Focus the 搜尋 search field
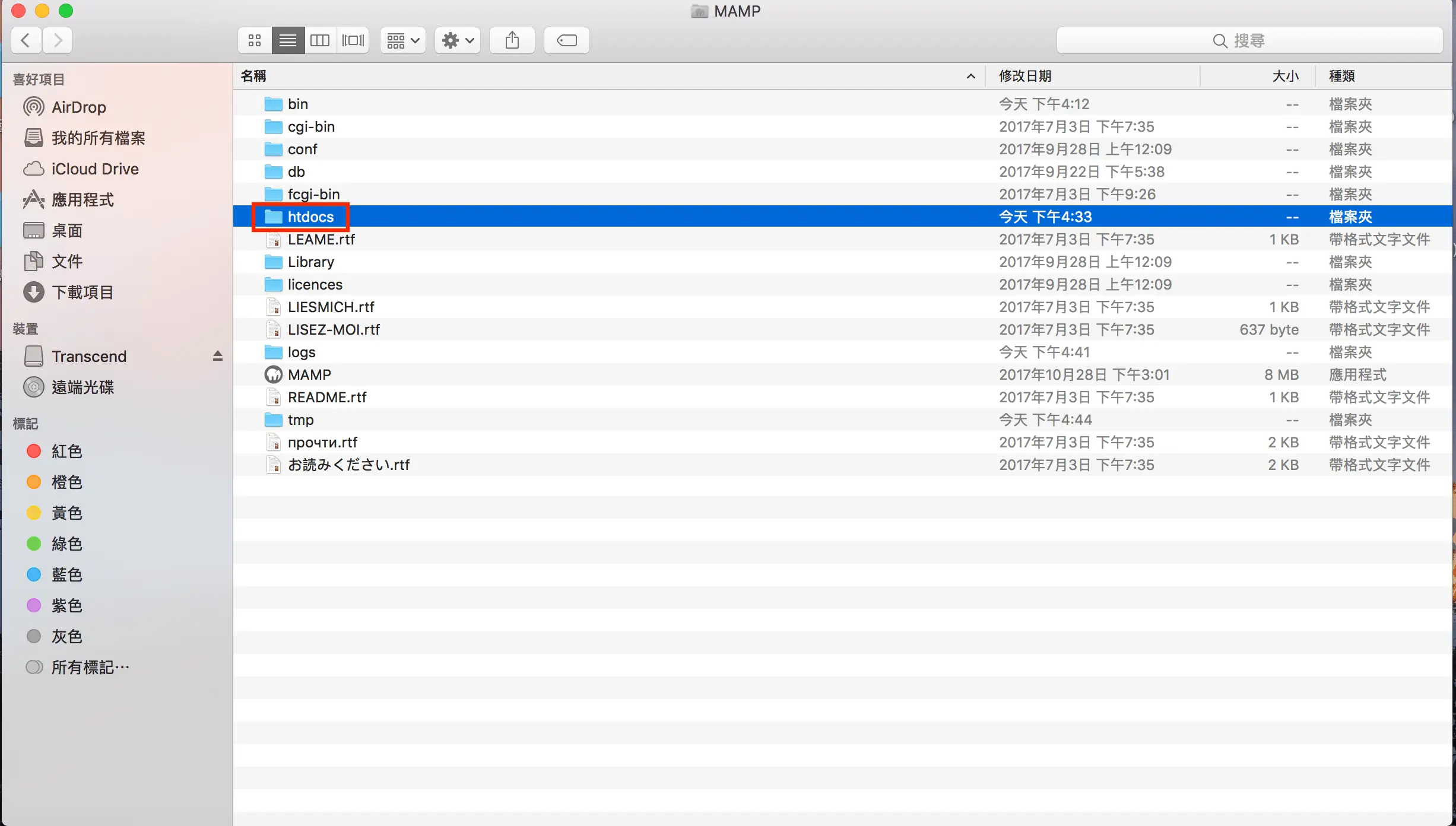Image resolution: width=1456 pixels, height=826 pixels. (1249, 40)
